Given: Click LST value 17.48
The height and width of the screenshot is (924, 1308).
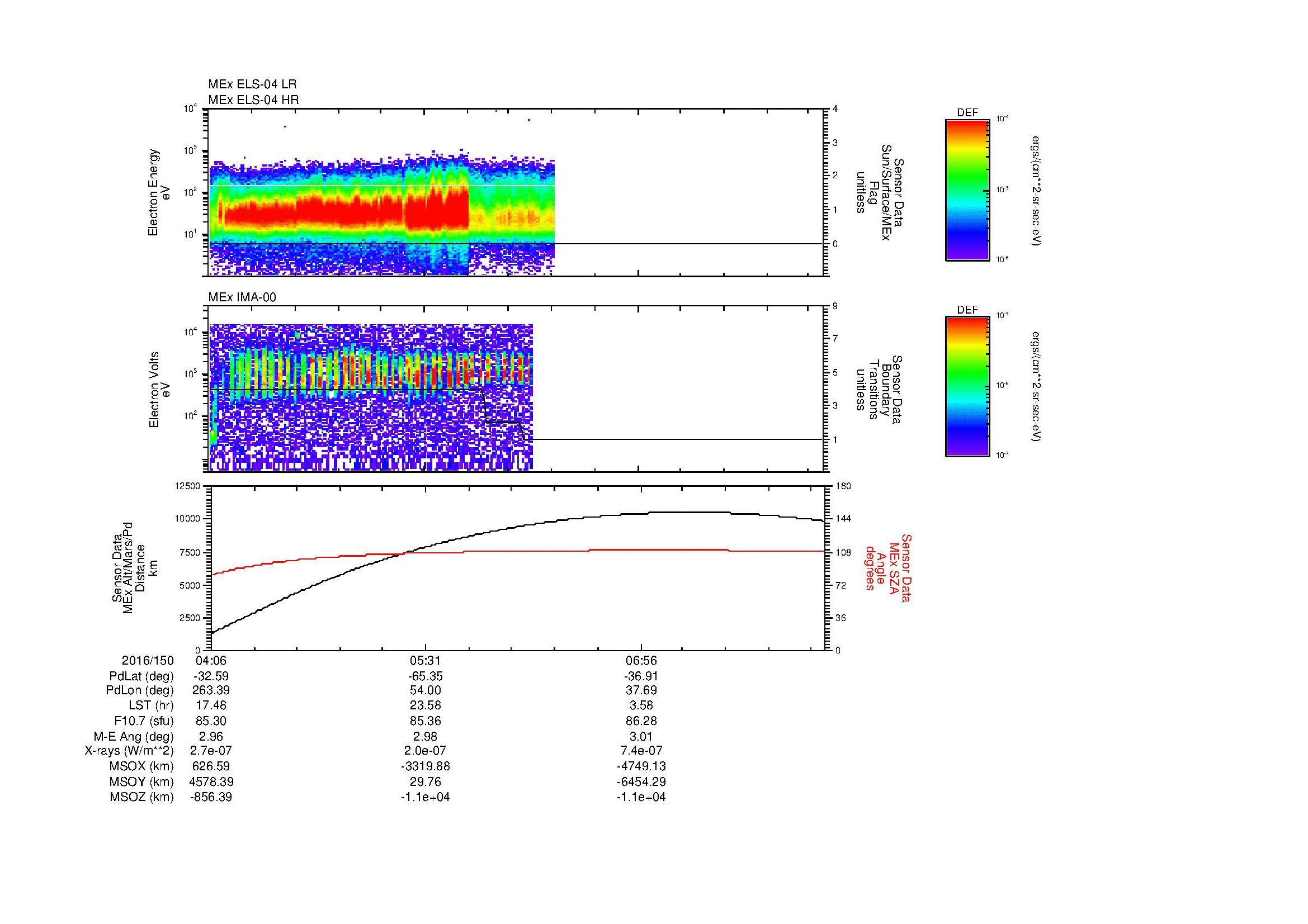Looking at the screenshot, I should click(211, 706).
